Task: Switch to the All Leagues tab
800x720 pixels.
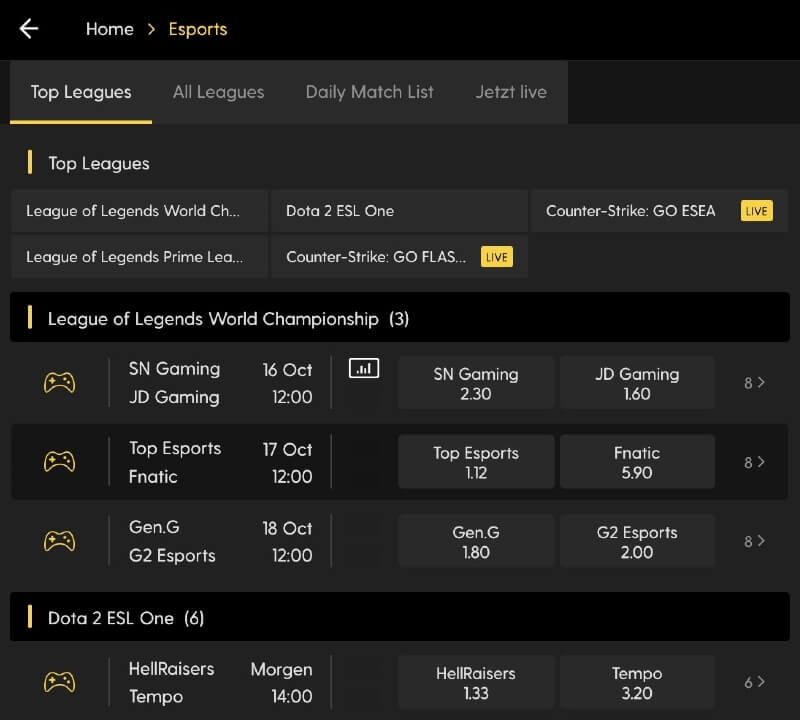Action: [218, 92]
